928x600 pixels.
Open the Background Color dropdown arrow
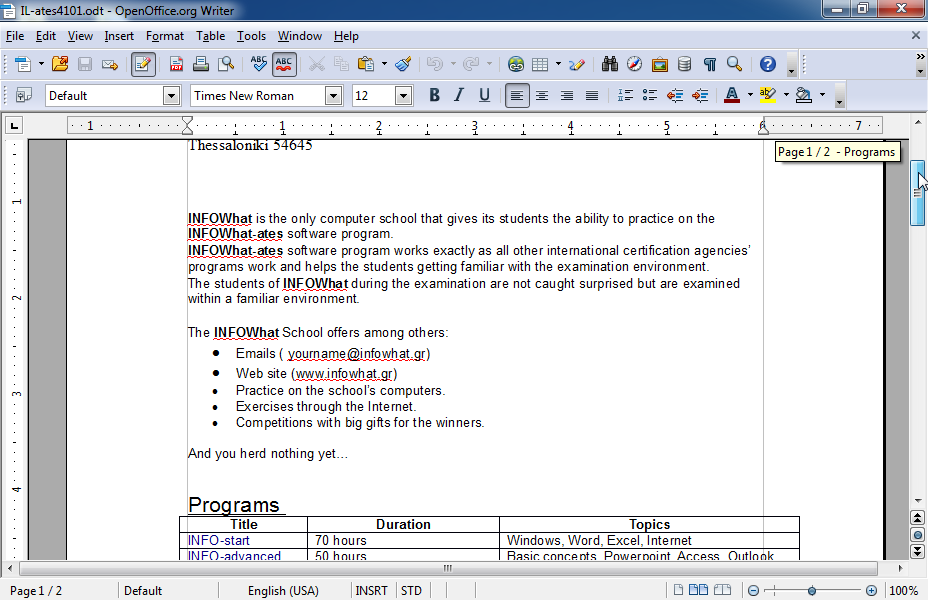point(822,95)
